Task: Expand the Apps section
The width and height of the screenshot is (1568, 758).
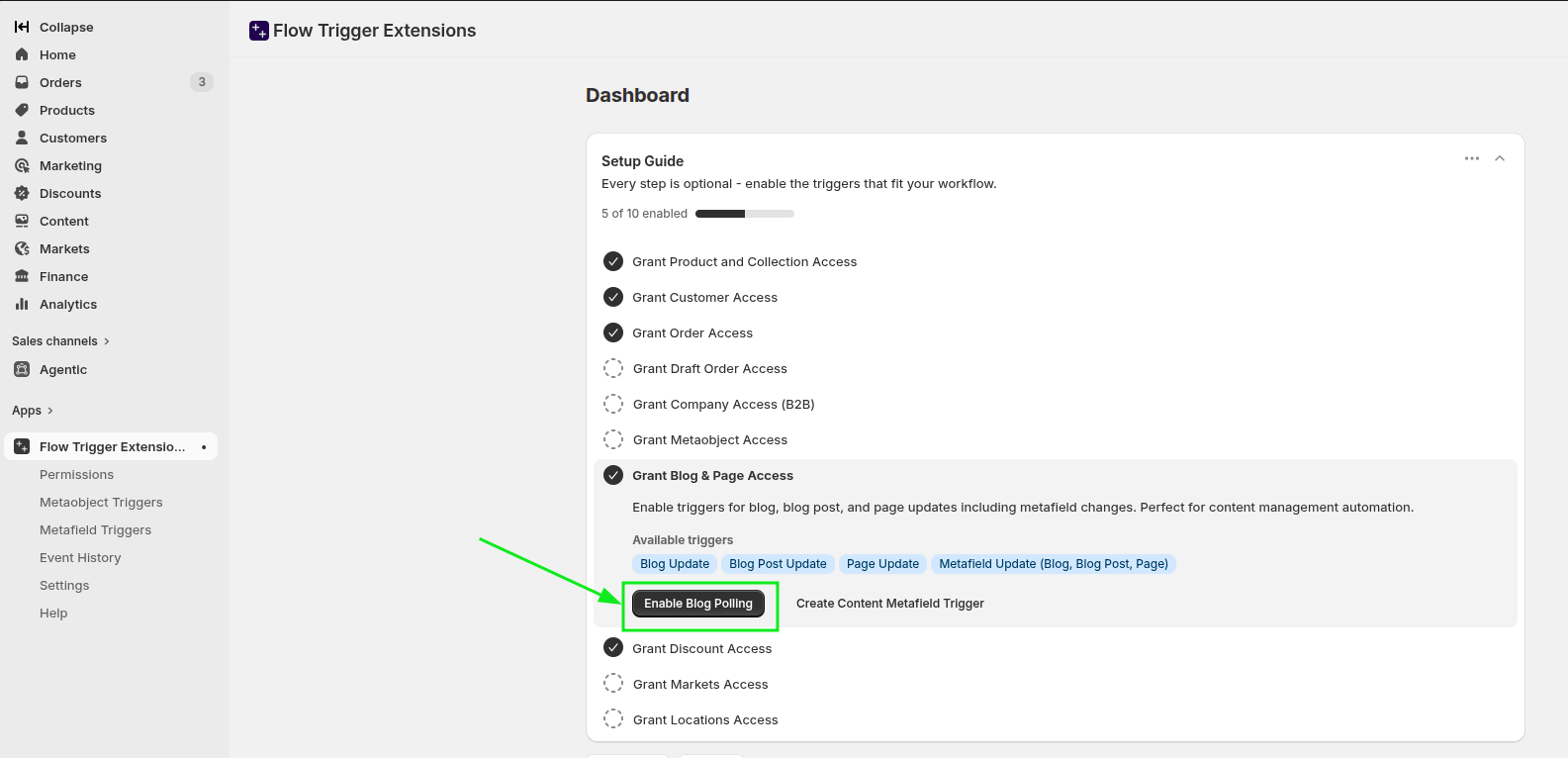Action: pyautogui.click(x=33, y=411)
